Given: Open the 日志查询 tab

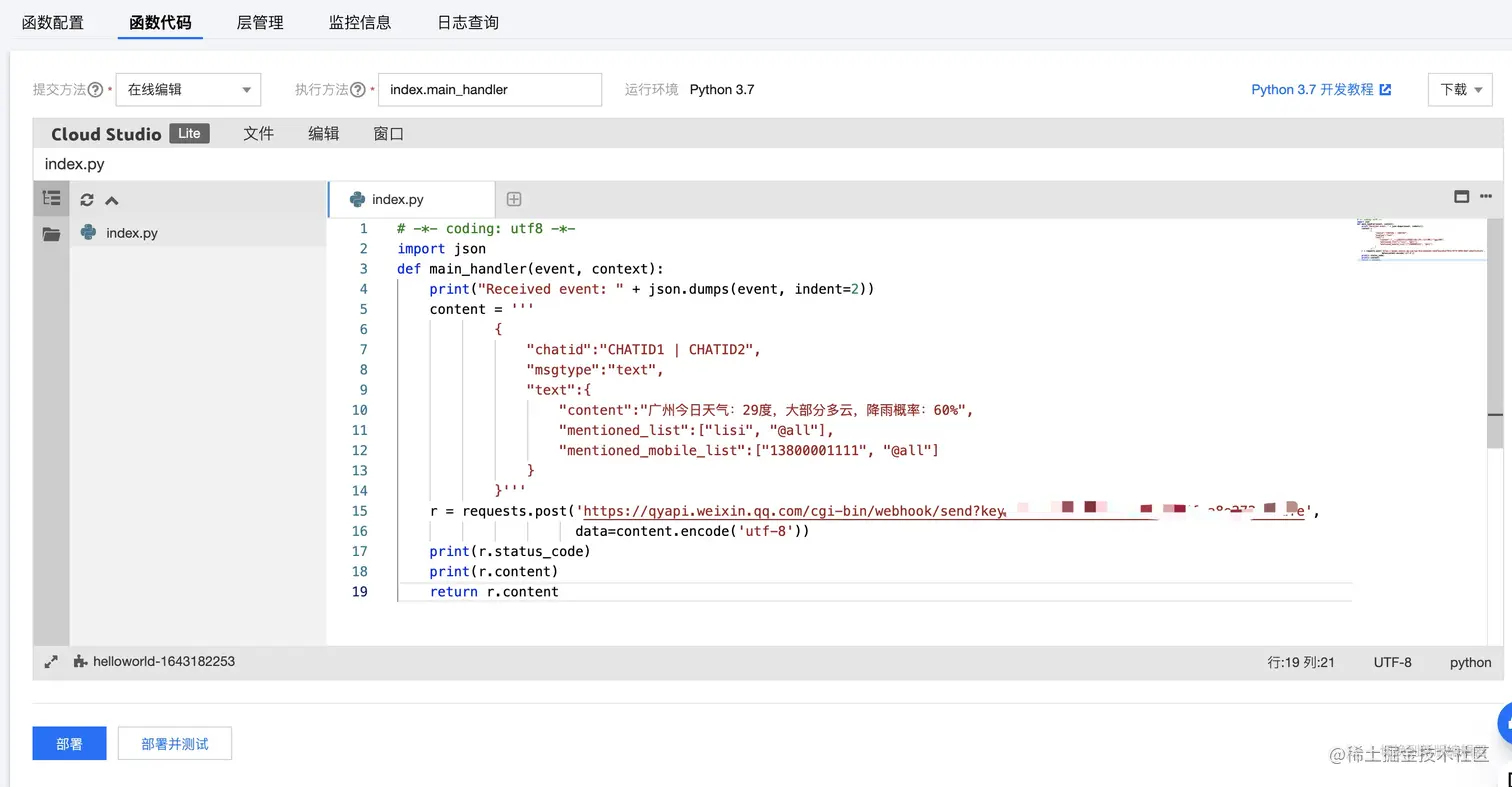Looking at the screenshot, I should (x=468, y=22).
